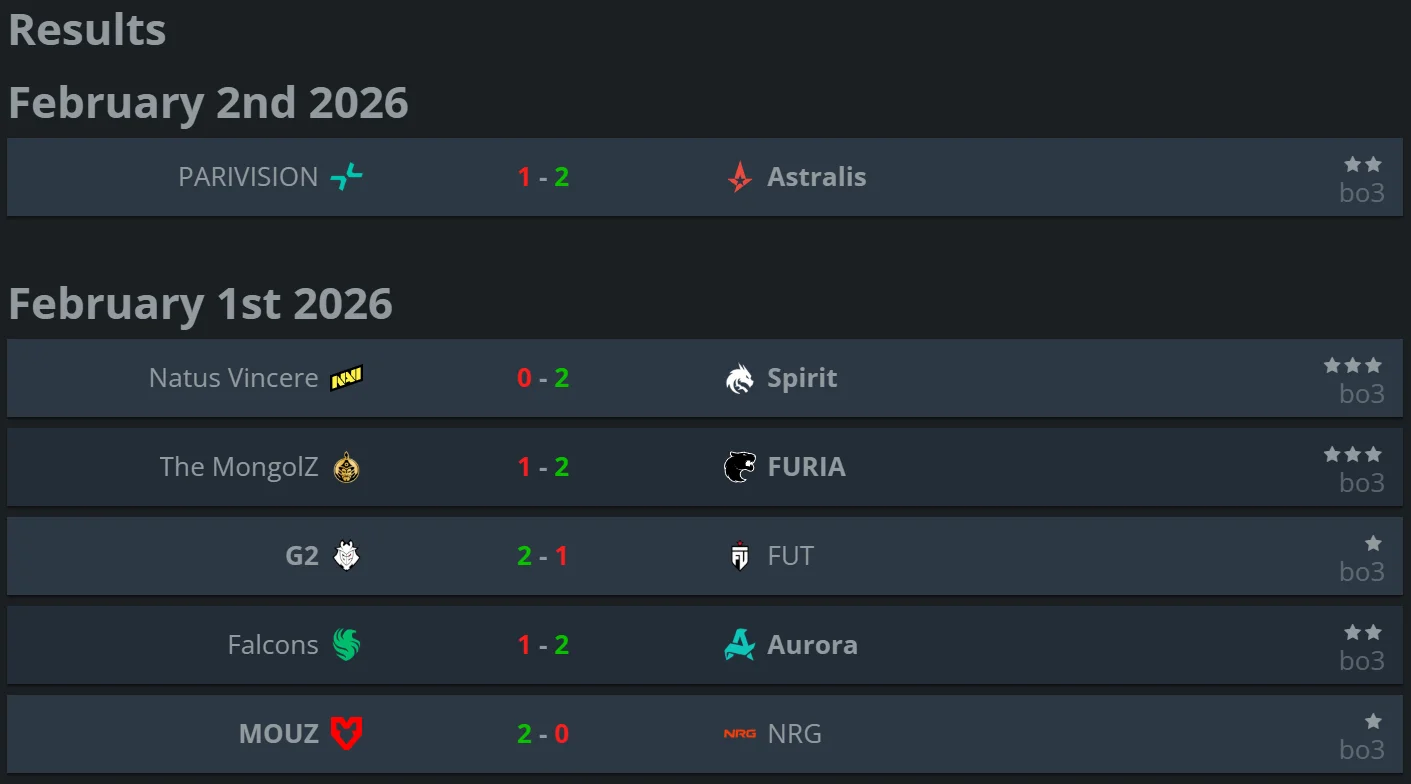Click the FUT team logo

click(739, 556)
